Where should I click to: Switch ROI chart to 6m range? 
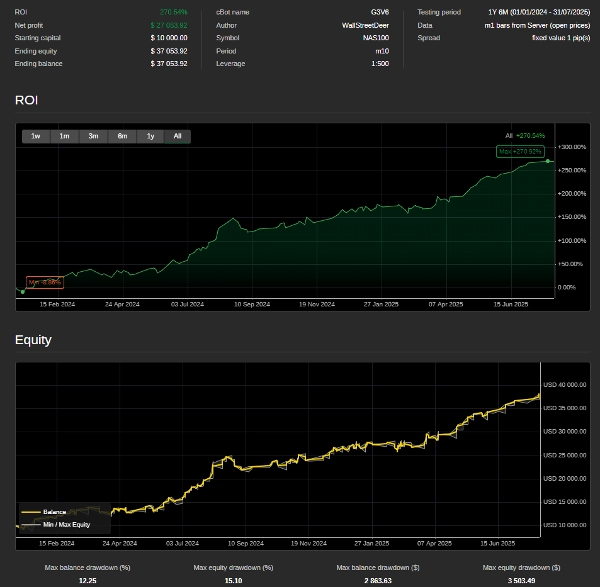(122, 136)
